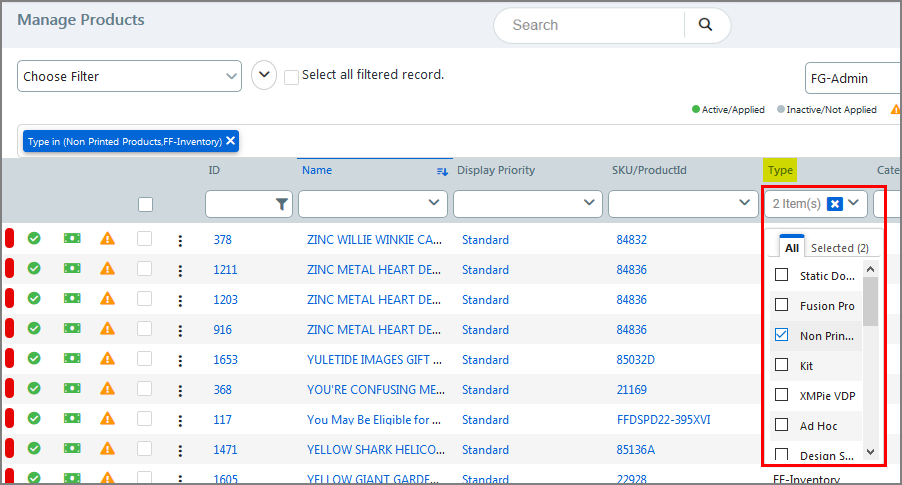The width and height of the screenshot is (902, 485).
Task: Click the Type list scrollbar down arrow
Action: point(870,452)
